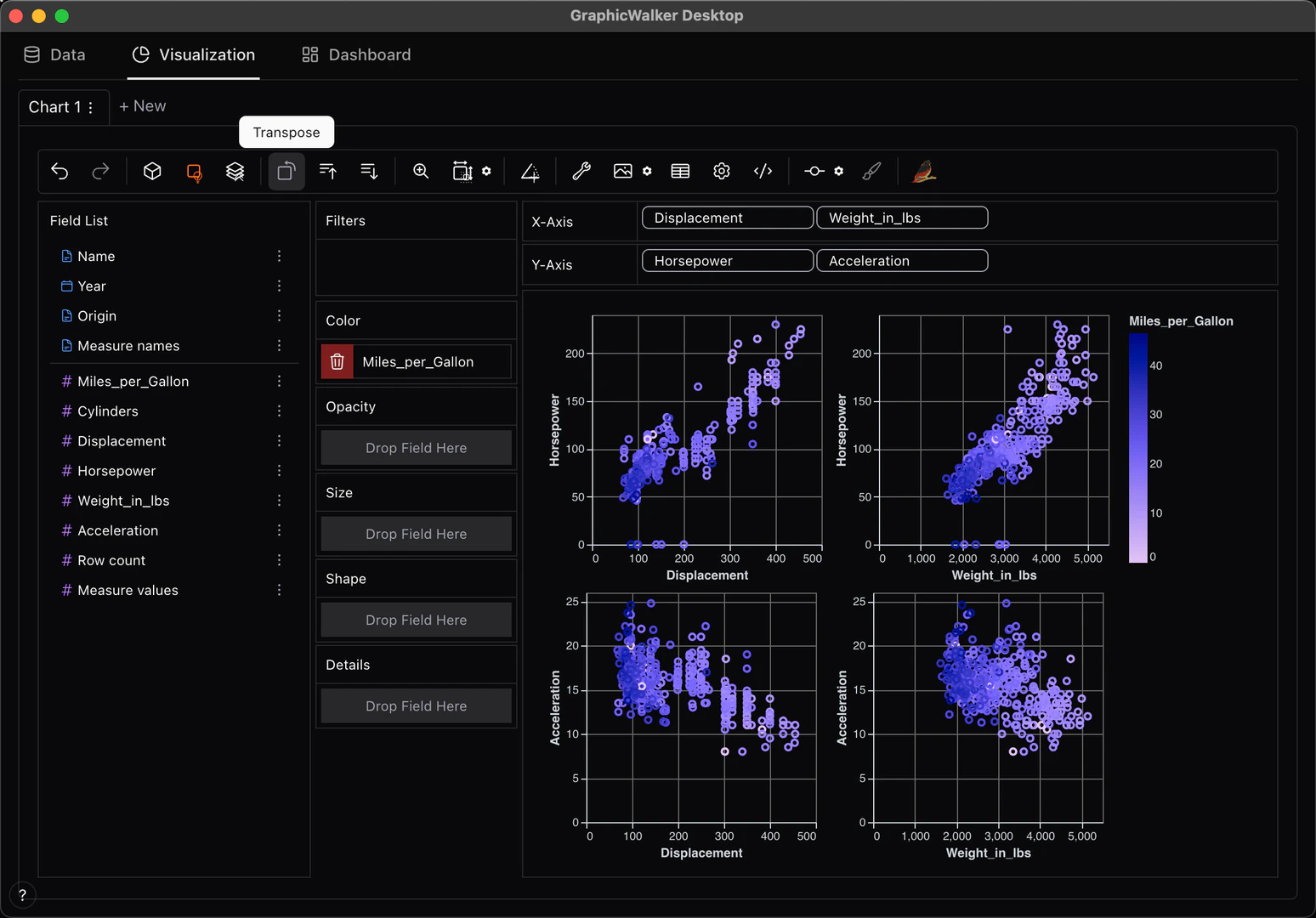Open the mark type selector

(x=194, y=171)
